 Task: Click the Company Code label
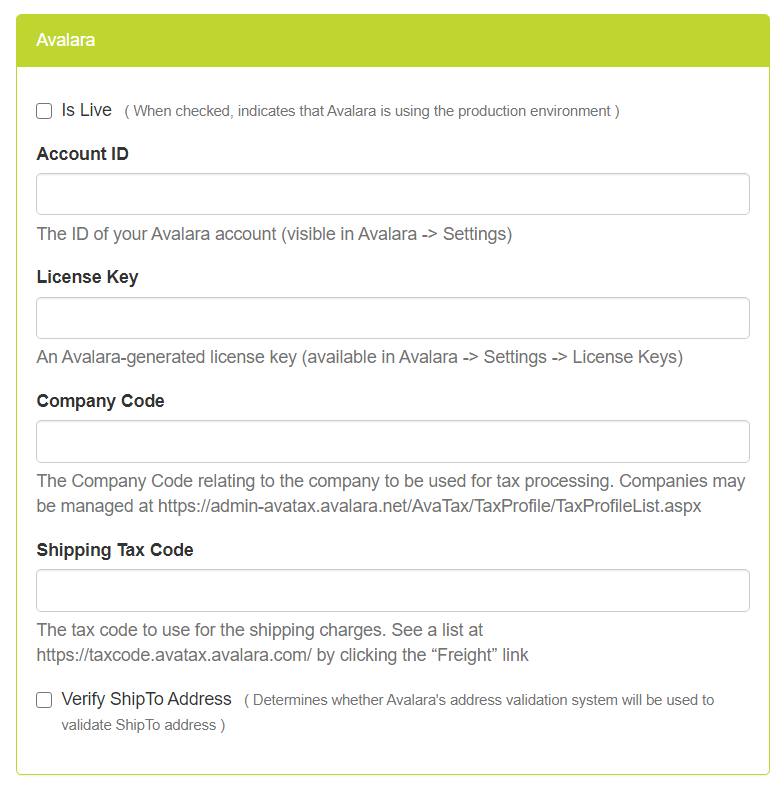point(100,401)
